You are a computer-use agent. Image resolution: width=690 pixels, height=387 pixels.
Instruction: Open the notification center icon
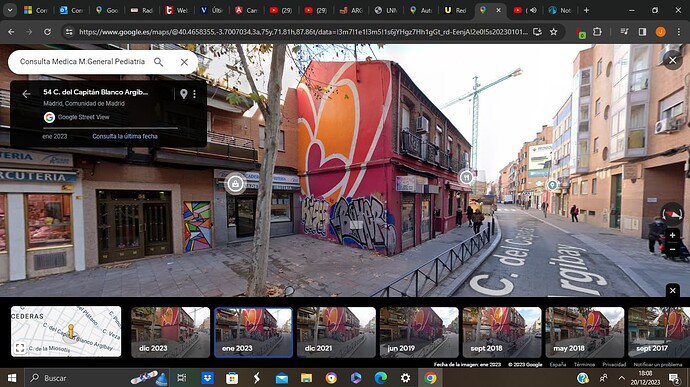click(x=674, y=378)
